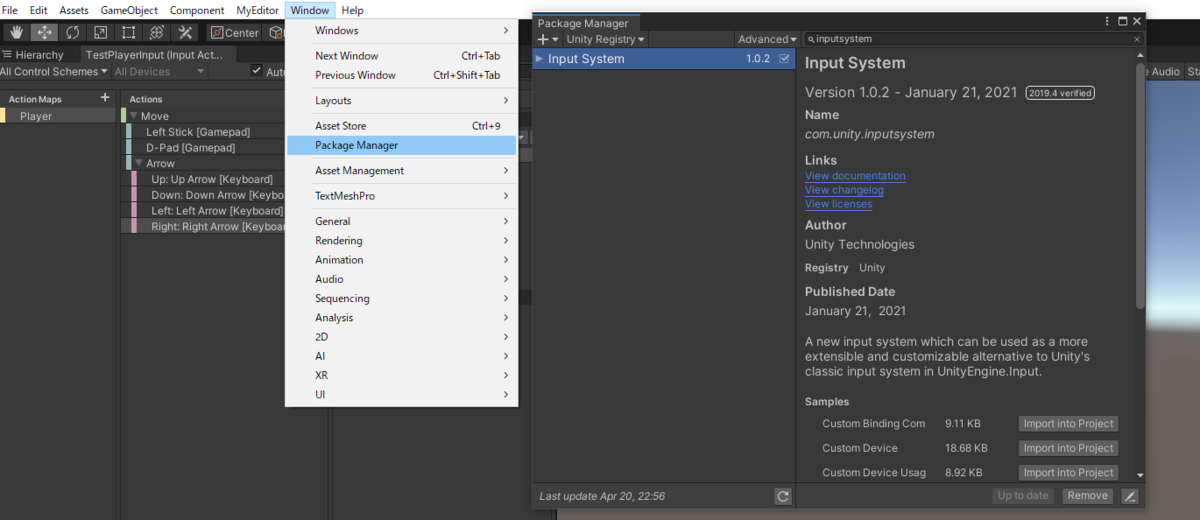Open the Analysis submenu
This screenshot has width=1200, height=520.
click(x=400, y=318)
